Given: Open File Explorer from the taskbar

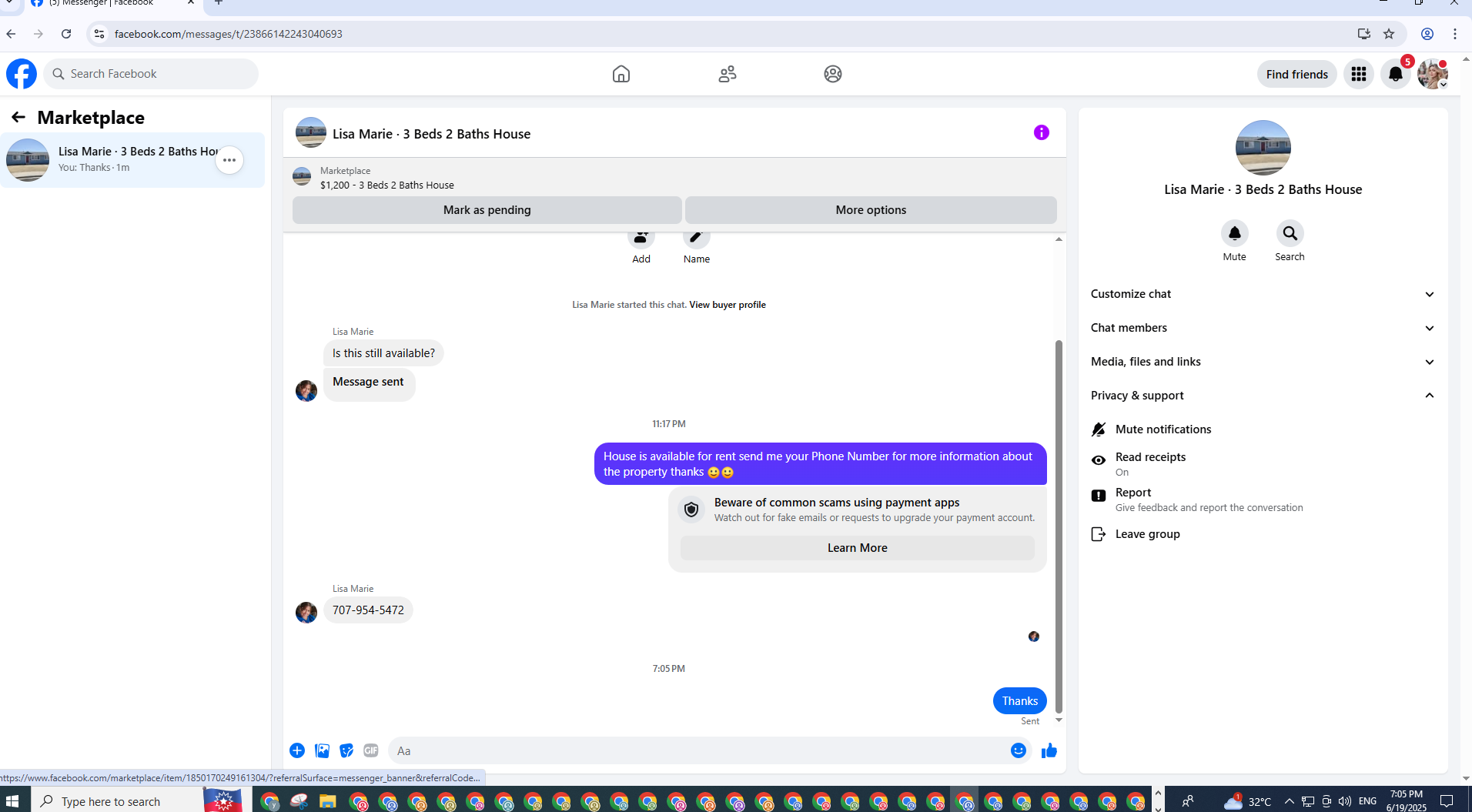Looking at the screenshot, I should point(327,801).
